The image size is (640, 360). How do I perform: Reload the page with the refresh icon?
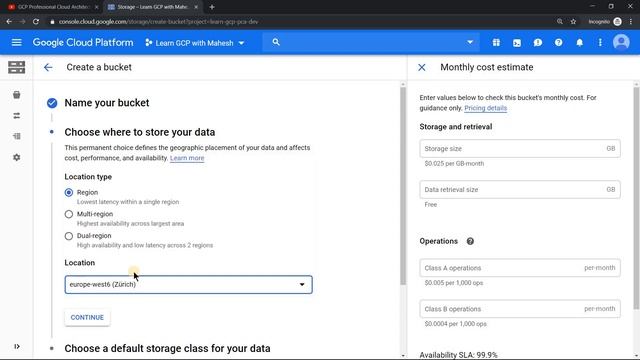tap(36, 22)
